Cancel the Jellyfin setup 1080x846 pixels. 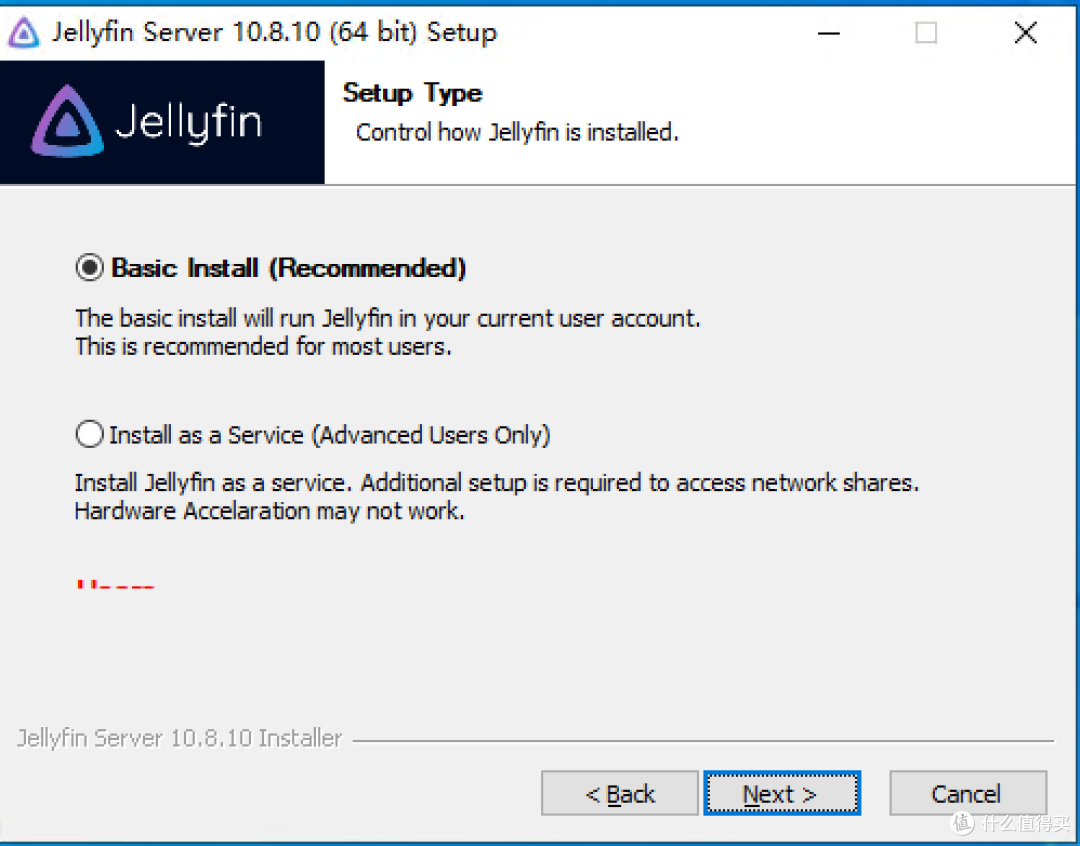[x=967, y=794]
